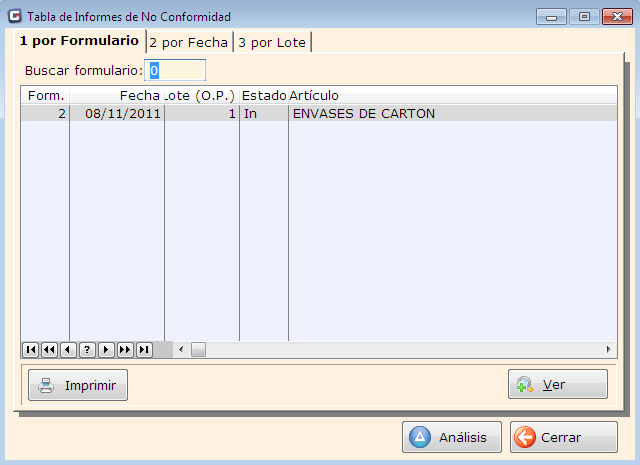Jump back a page of records

pyautogui.click(x=49, y=350)
